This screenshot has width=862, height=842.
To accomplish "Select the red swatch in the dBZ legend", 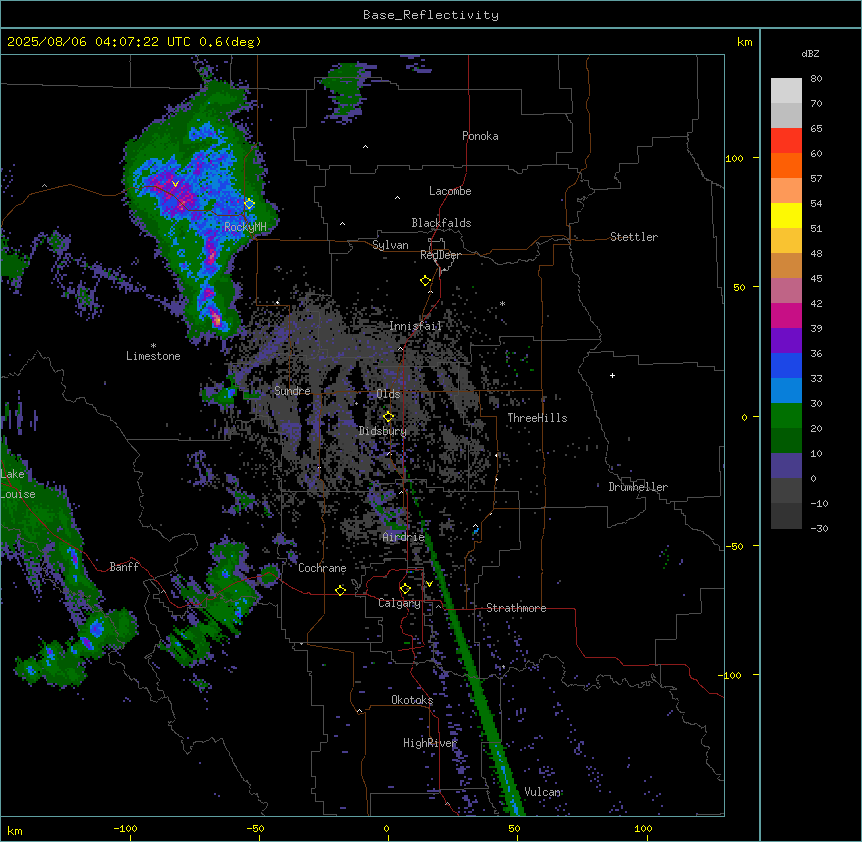I will pos(786,141).
